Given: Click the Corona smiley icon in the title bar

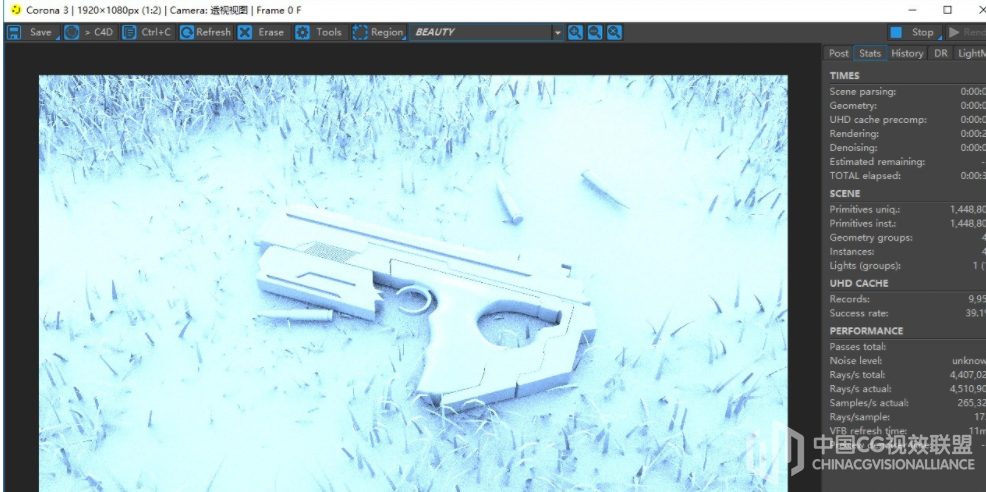Looking at the screenshot, I should click(x=16, y=10).
